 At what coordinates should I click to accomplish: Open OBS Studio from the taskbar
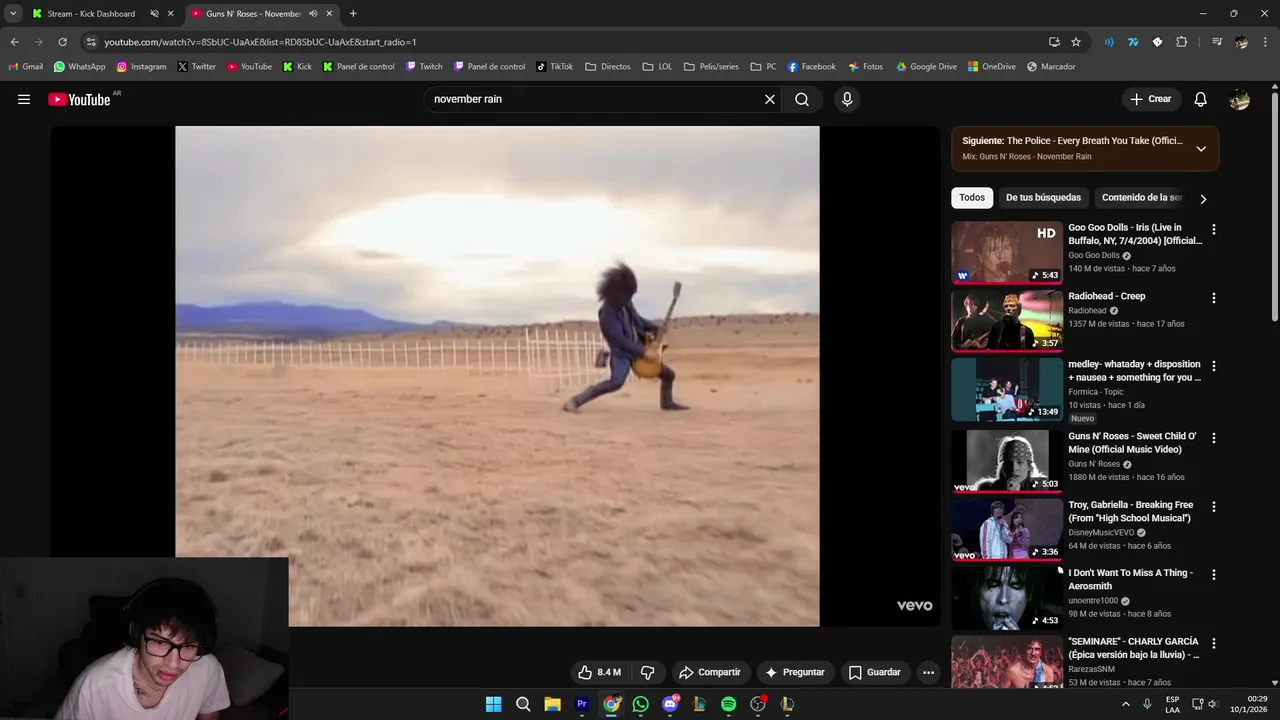[x=758, y=704]
